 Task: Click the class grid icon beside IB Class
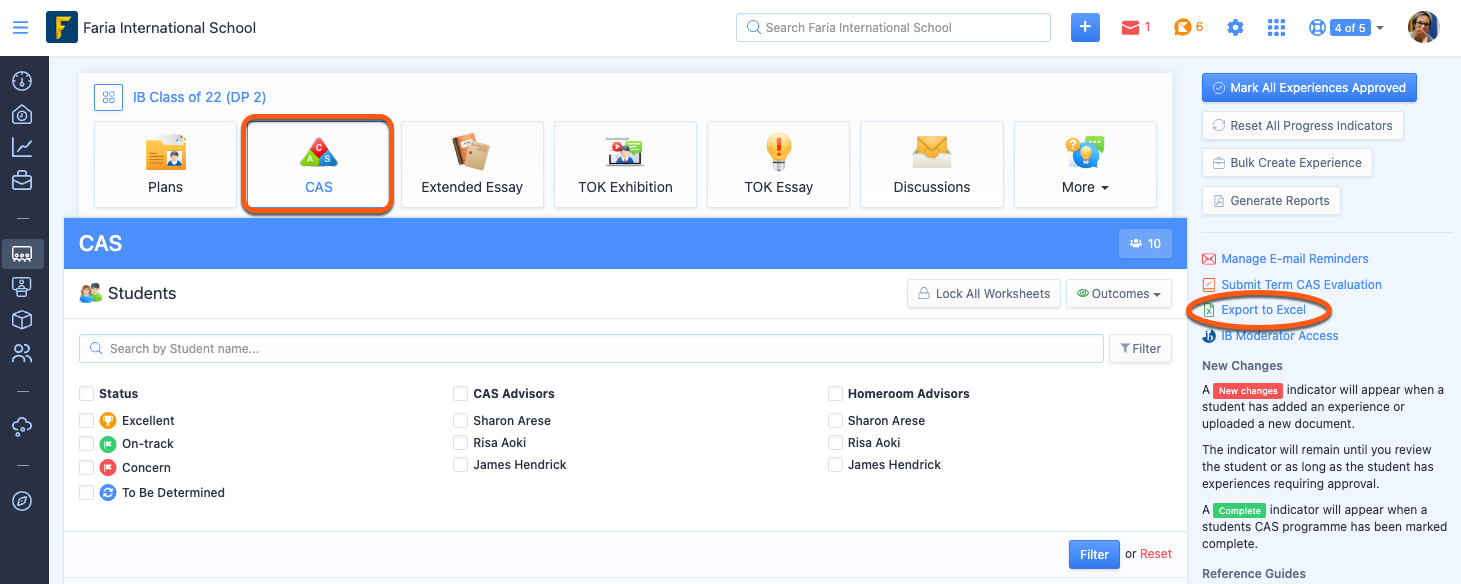[x=108, y=97]
